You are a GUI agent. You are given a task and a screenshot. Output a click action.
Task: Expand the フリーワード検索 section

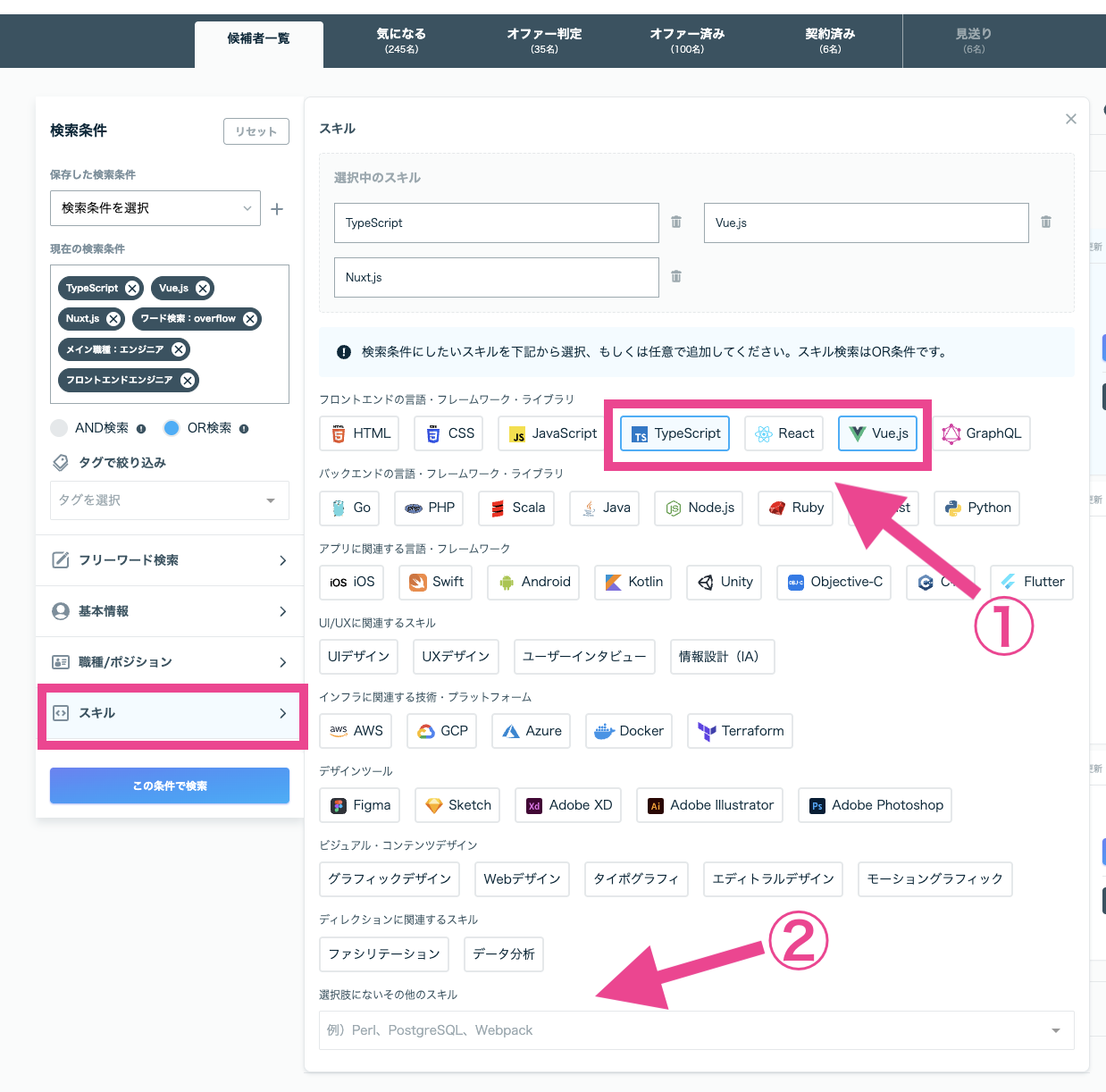pos(170,560)
